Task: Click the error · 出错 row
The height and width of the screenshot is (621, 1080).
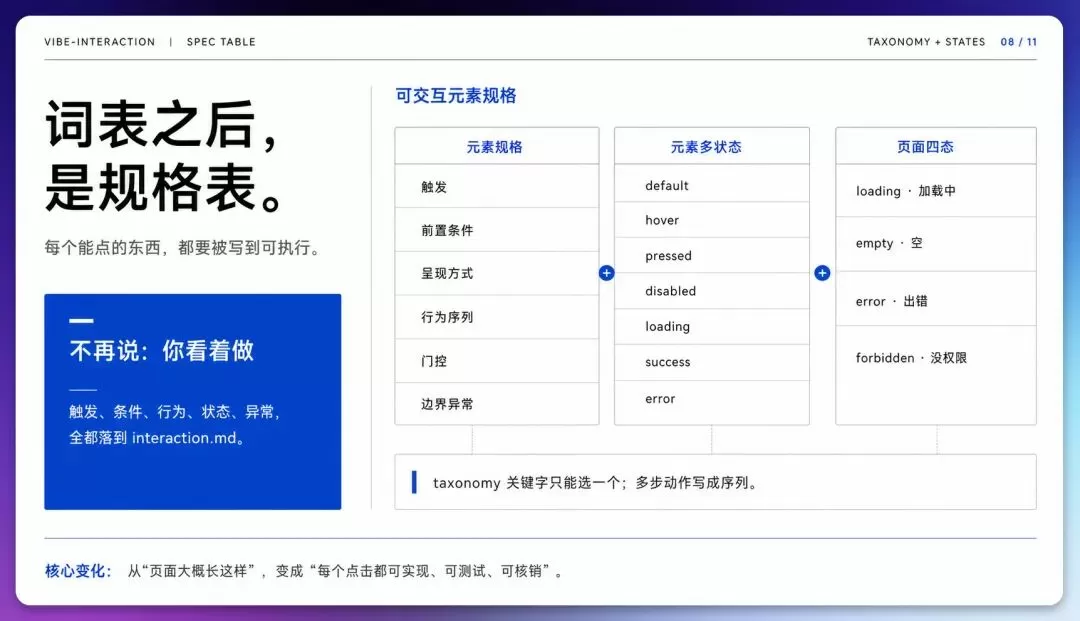Action: [936, 299]
